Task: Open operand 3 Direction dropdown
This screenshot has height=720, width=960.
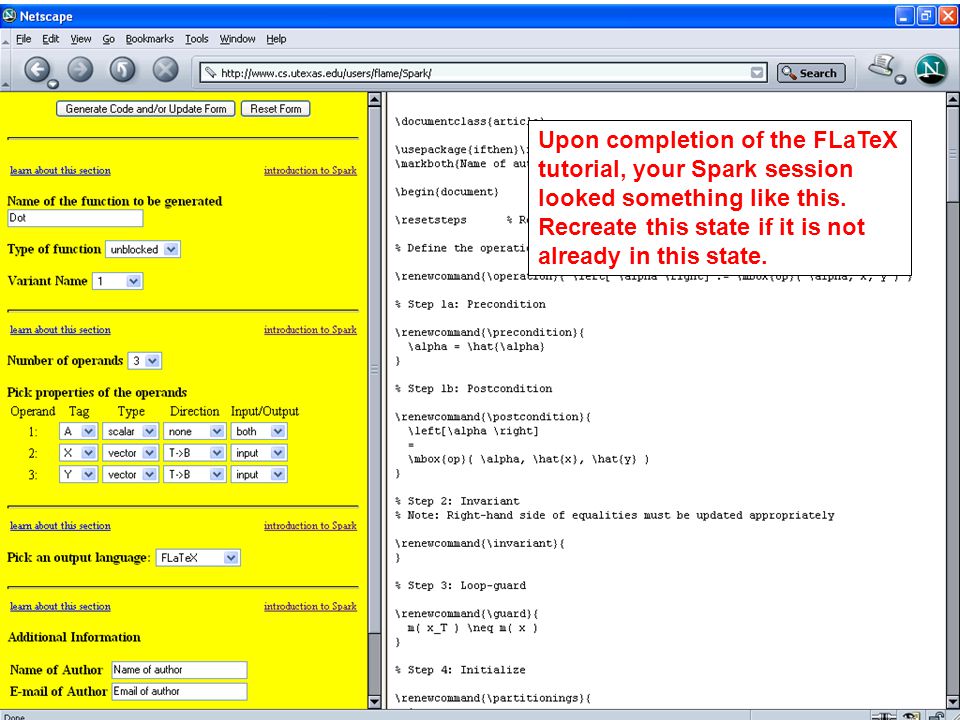Action: point(194,474)
